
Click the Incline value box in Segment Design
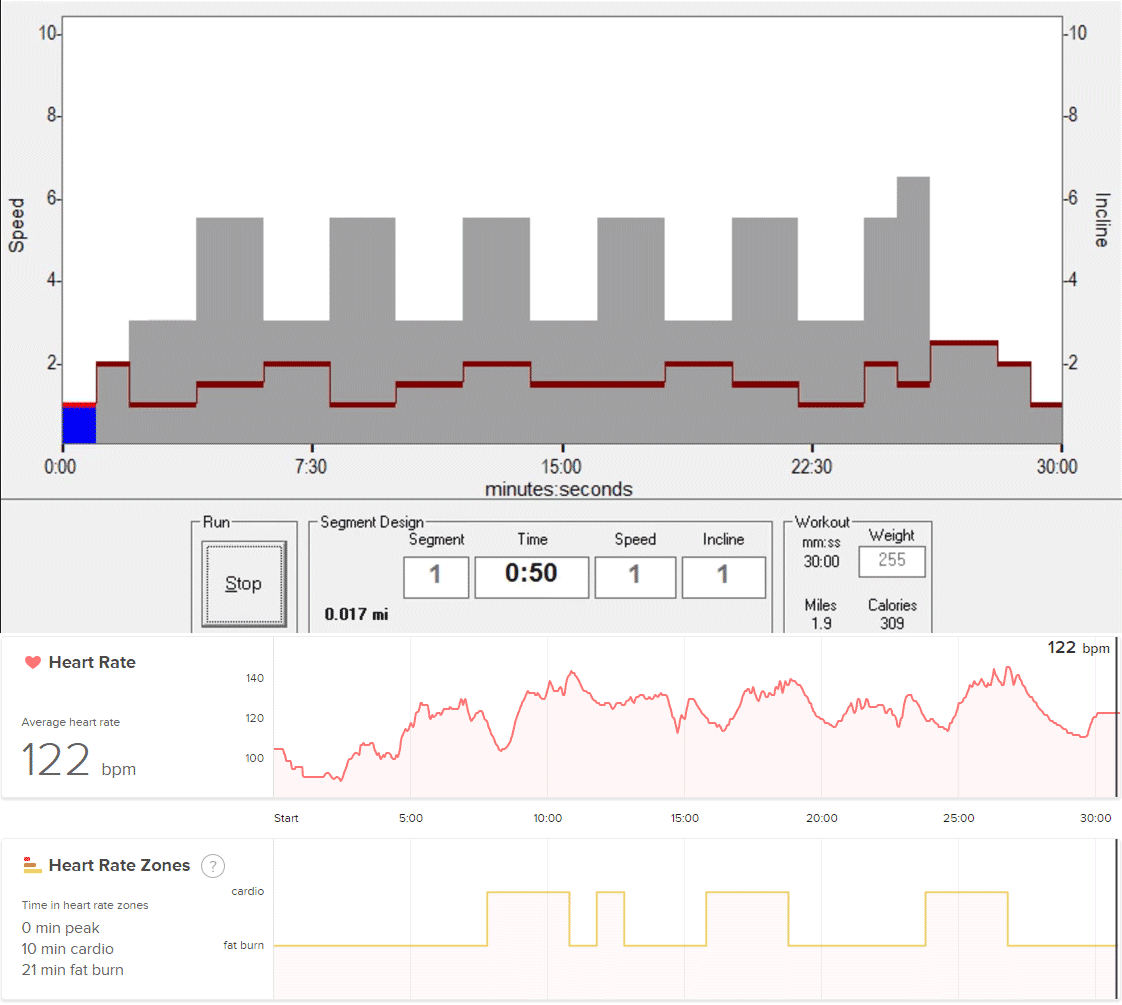coord(723,577)
